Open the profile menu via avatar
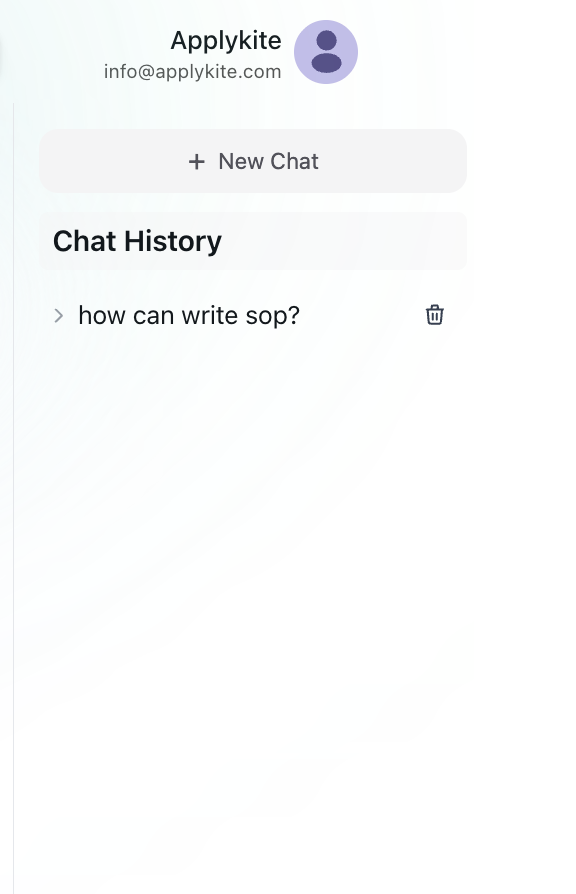 pyautogui.click(x=326, y=52)
